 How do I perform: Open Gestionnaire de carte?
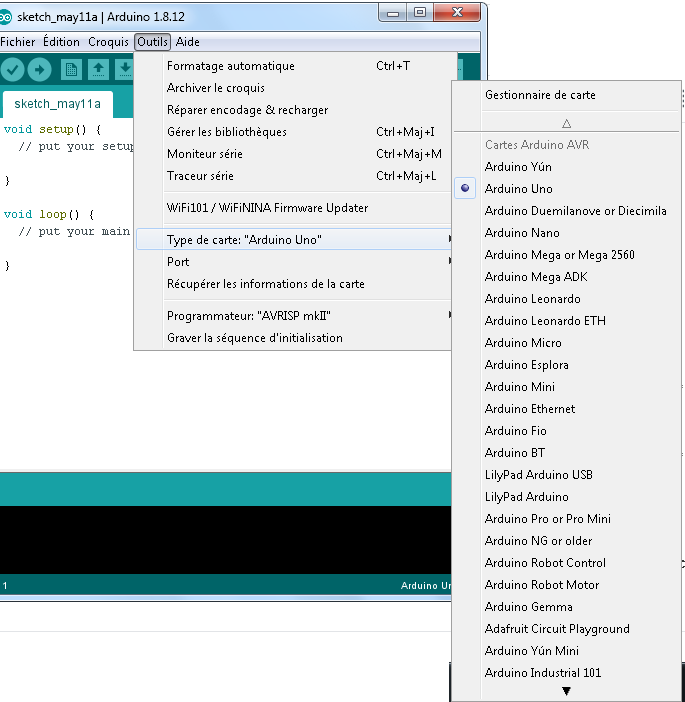(x=540, y=95)
